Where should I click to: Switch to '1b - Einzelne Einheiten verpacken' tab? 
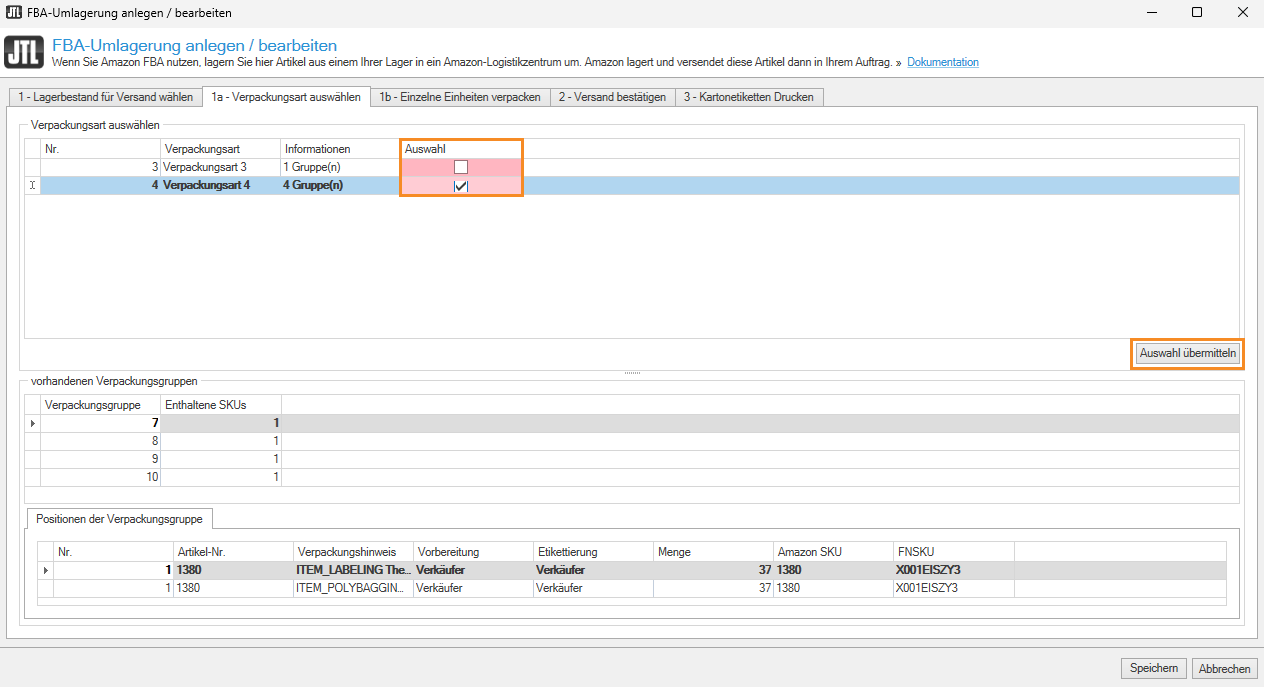(459, 97)
